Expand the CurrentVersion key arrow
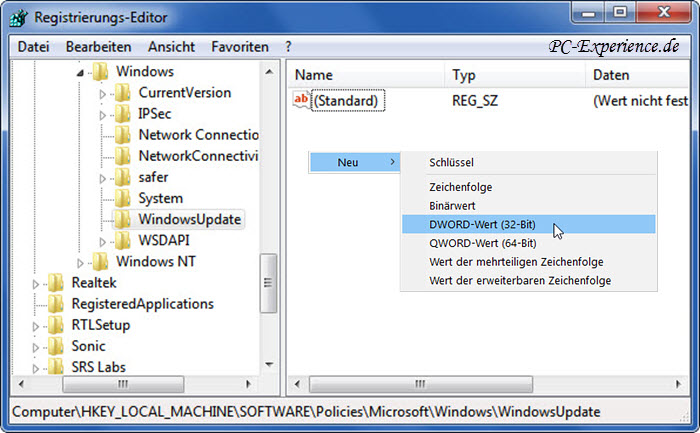Screen dimensions: 700x433 pyautogui.click(x=103, y=93)
